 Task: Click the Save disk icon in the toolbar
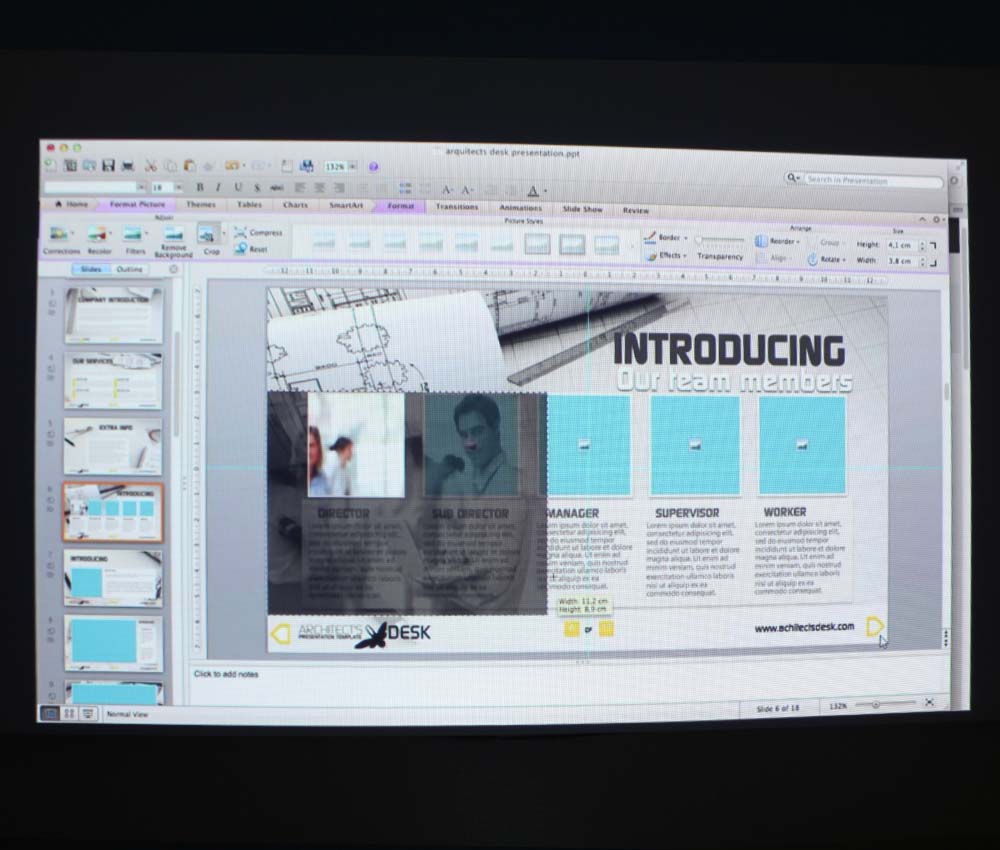coord(108,165)
